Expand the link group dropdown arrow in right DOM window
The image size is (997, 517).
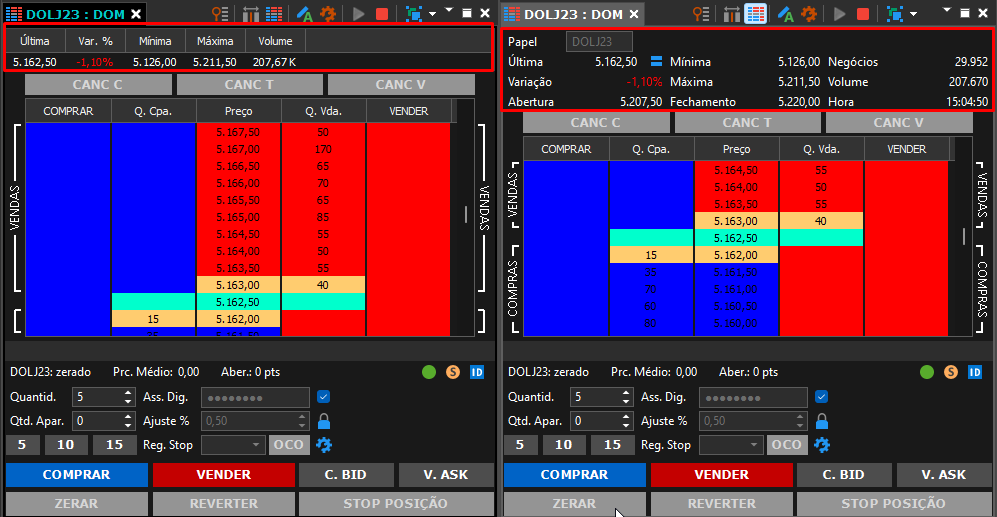[x=914, y=13]
